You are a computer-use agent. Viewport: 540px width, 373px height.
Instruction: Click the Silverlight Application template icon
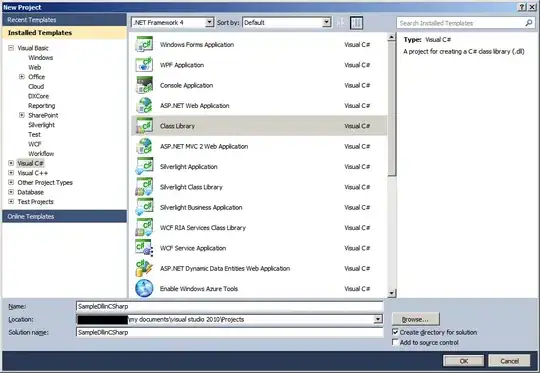pyautogui.click(x=144, y=166)
